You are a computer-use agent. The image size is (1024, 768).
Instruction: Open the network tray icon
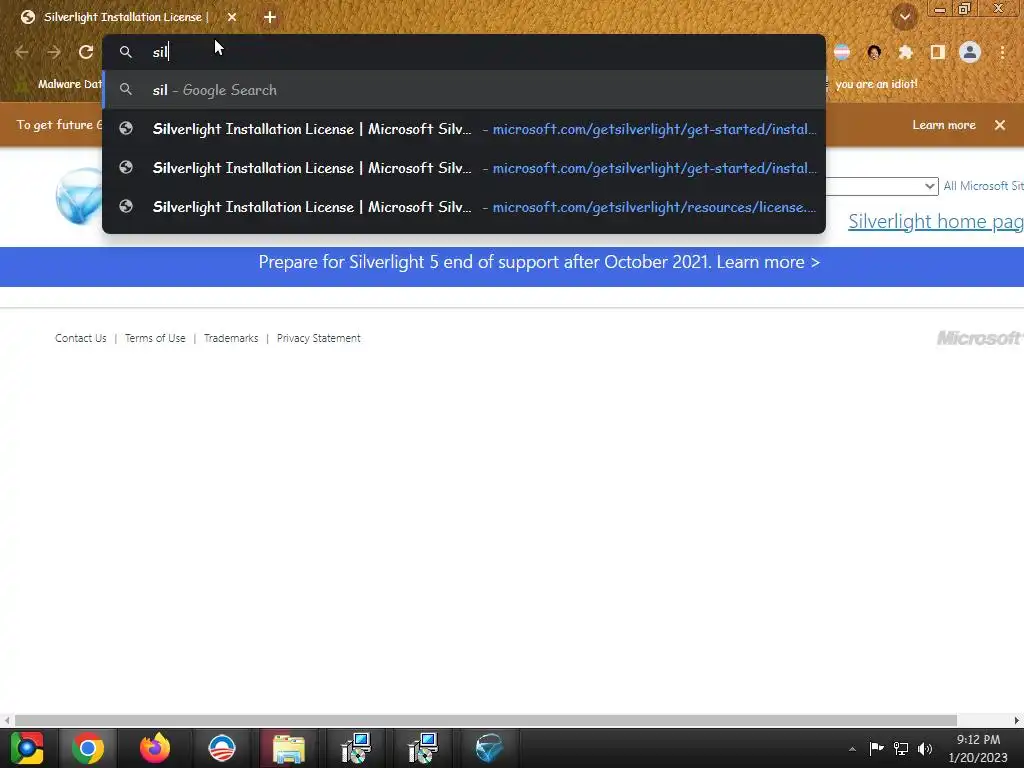[x=901, y=748]
